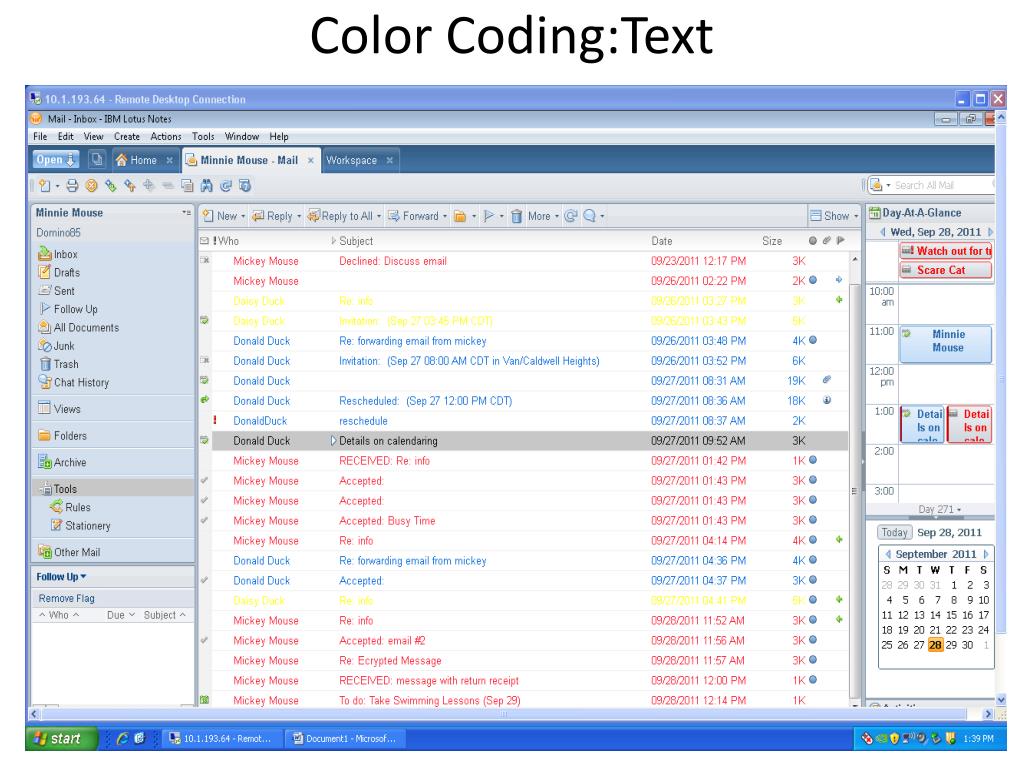Open the File menu
This screenshot has width=1024, height=768.
(x=40, y=136)
